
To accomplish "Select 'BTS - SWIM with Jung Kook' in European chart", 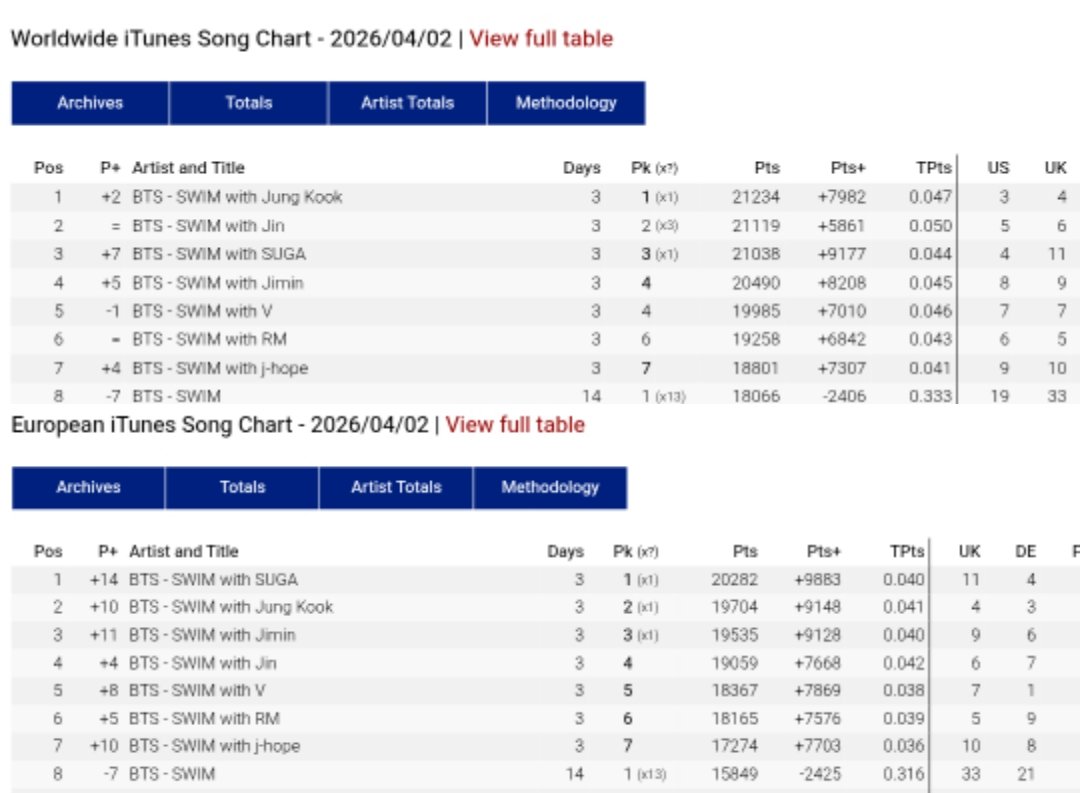I will click(231, 607).
